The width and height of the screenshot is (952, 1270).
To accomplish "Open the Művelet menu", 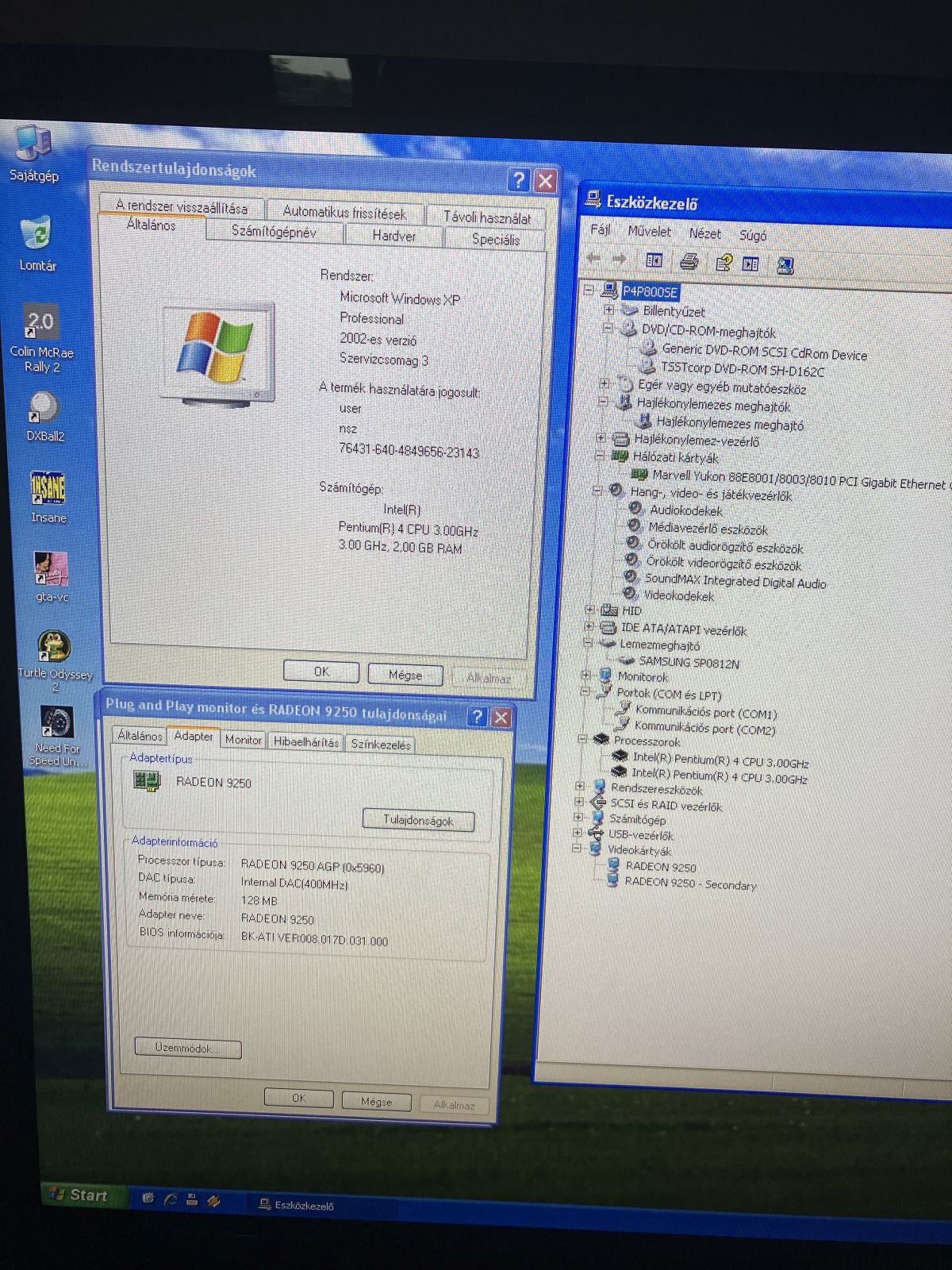I will click(x=649, y=231).
